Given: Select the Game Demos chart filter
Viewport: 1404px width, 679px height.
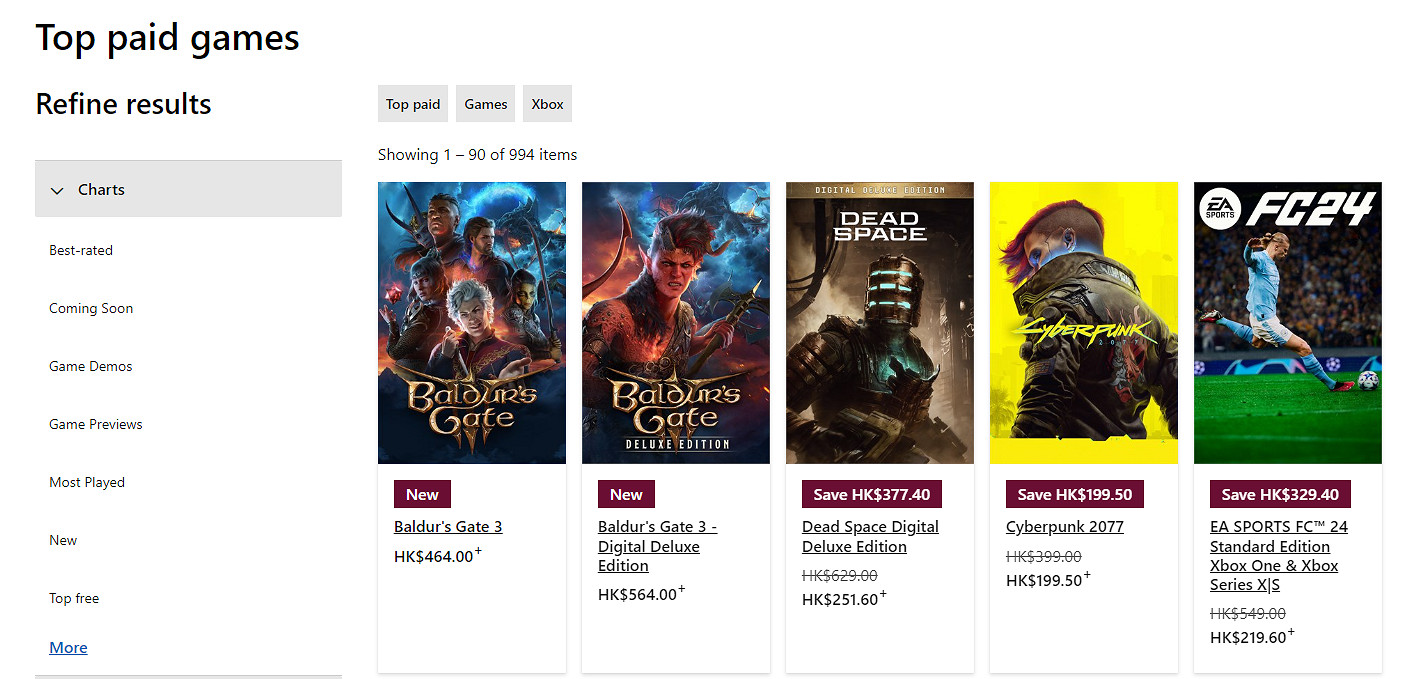Looking at the screenshot, I should (x=90, y=366).
